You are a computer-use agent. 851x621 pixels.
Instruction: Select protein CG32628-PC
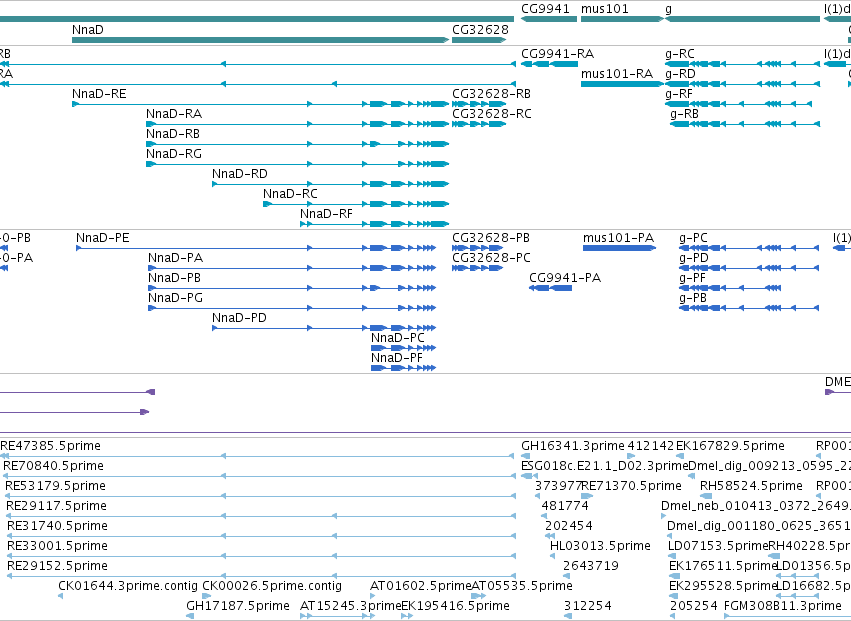click(478, 268)
